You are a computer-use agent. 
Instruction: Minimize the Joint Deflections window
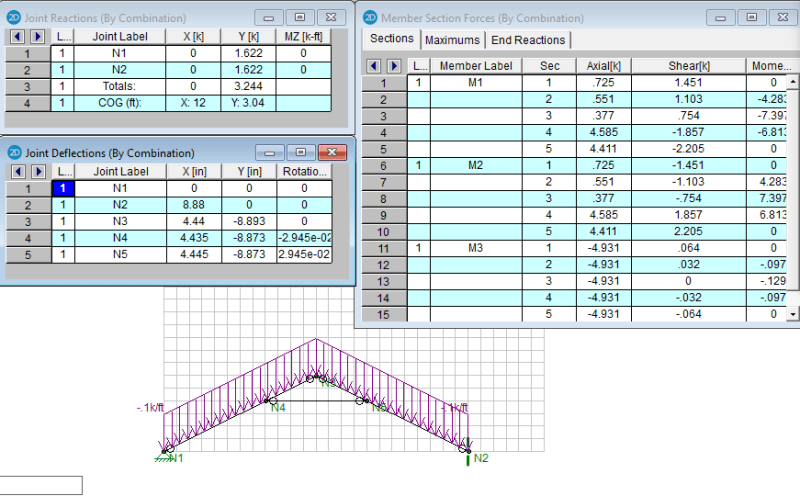(x=270, y=153)
